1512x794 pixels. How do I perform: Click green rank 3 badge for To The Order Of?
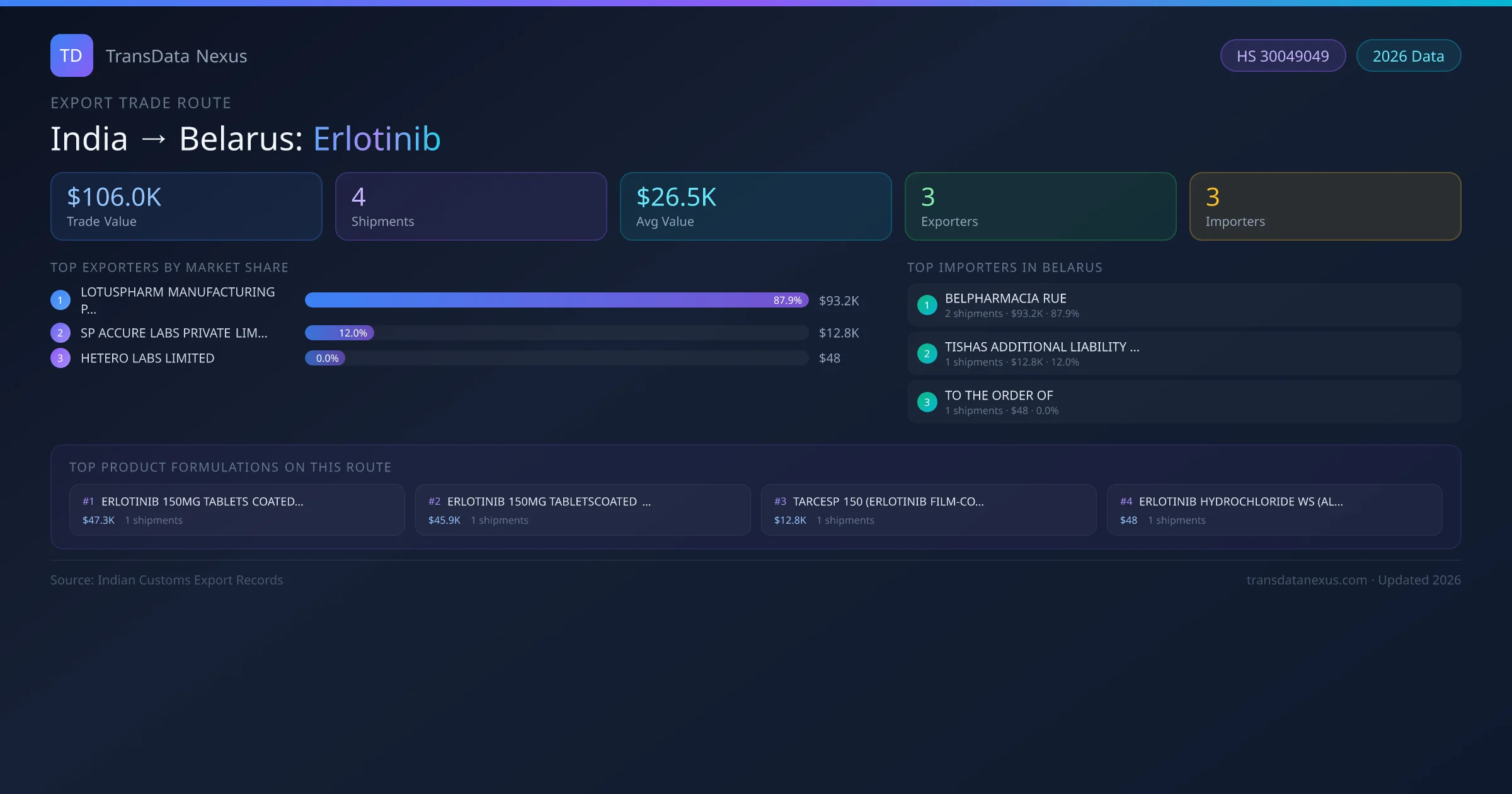(x=927, y=402)
